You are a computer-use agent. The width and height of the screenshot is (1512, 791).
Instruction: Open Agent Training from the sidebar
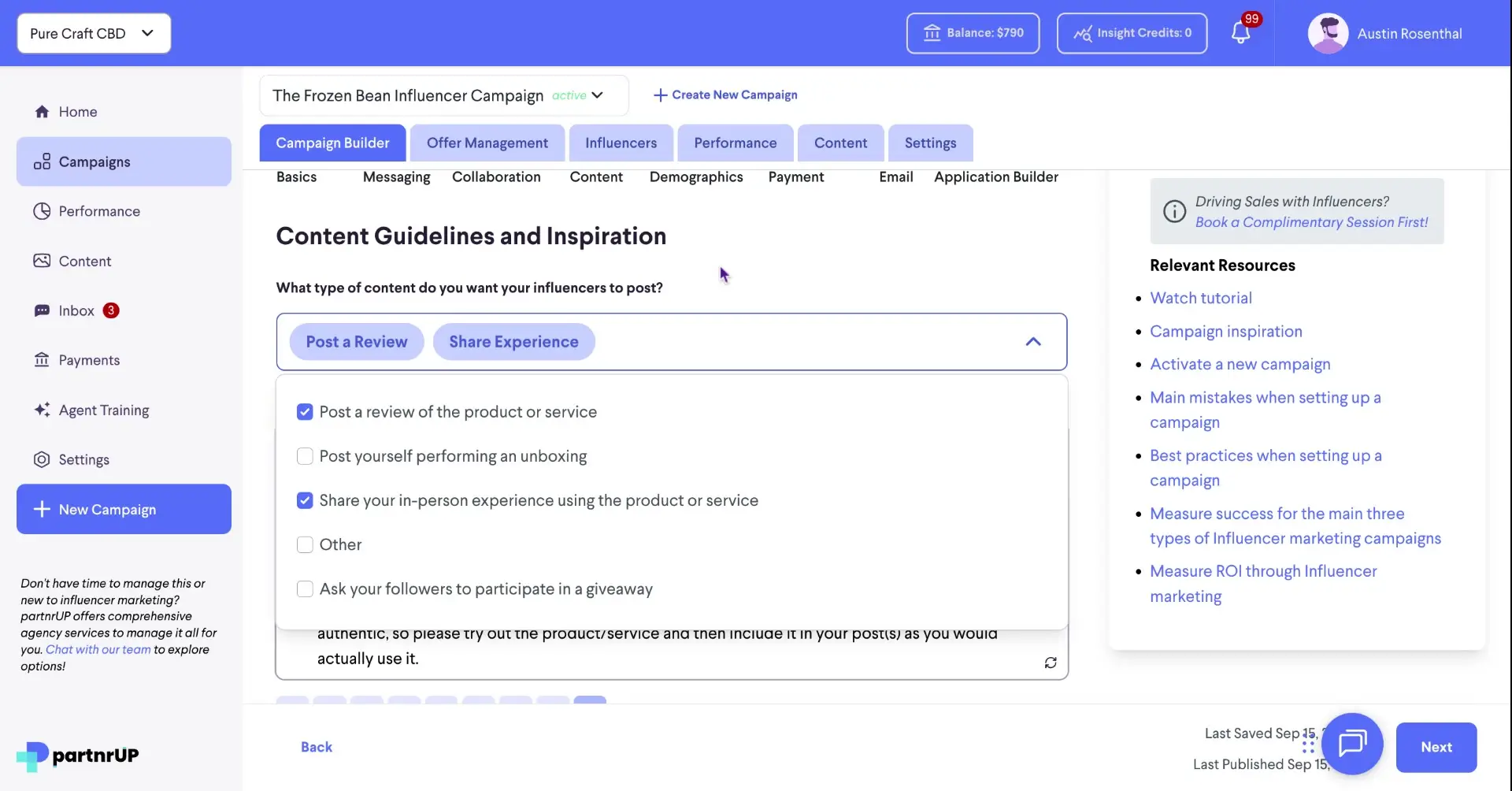click(103, 410)
